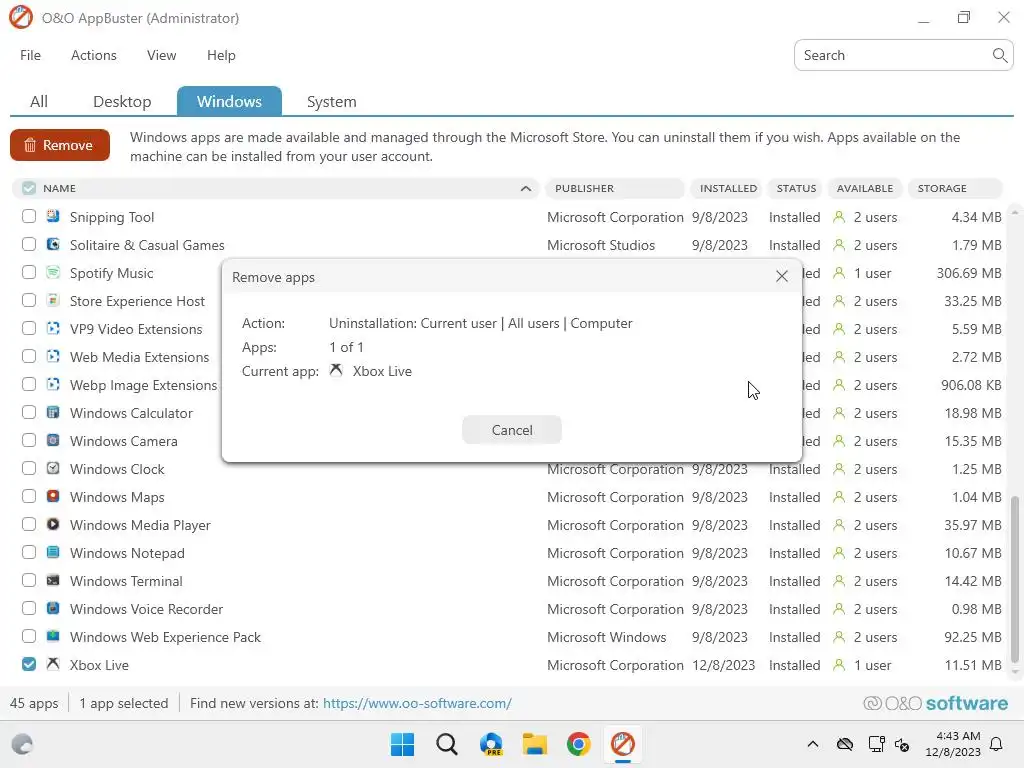Sort by the PUBLISHER column
Screen dimensions: 1024x768
pos(615,188)
